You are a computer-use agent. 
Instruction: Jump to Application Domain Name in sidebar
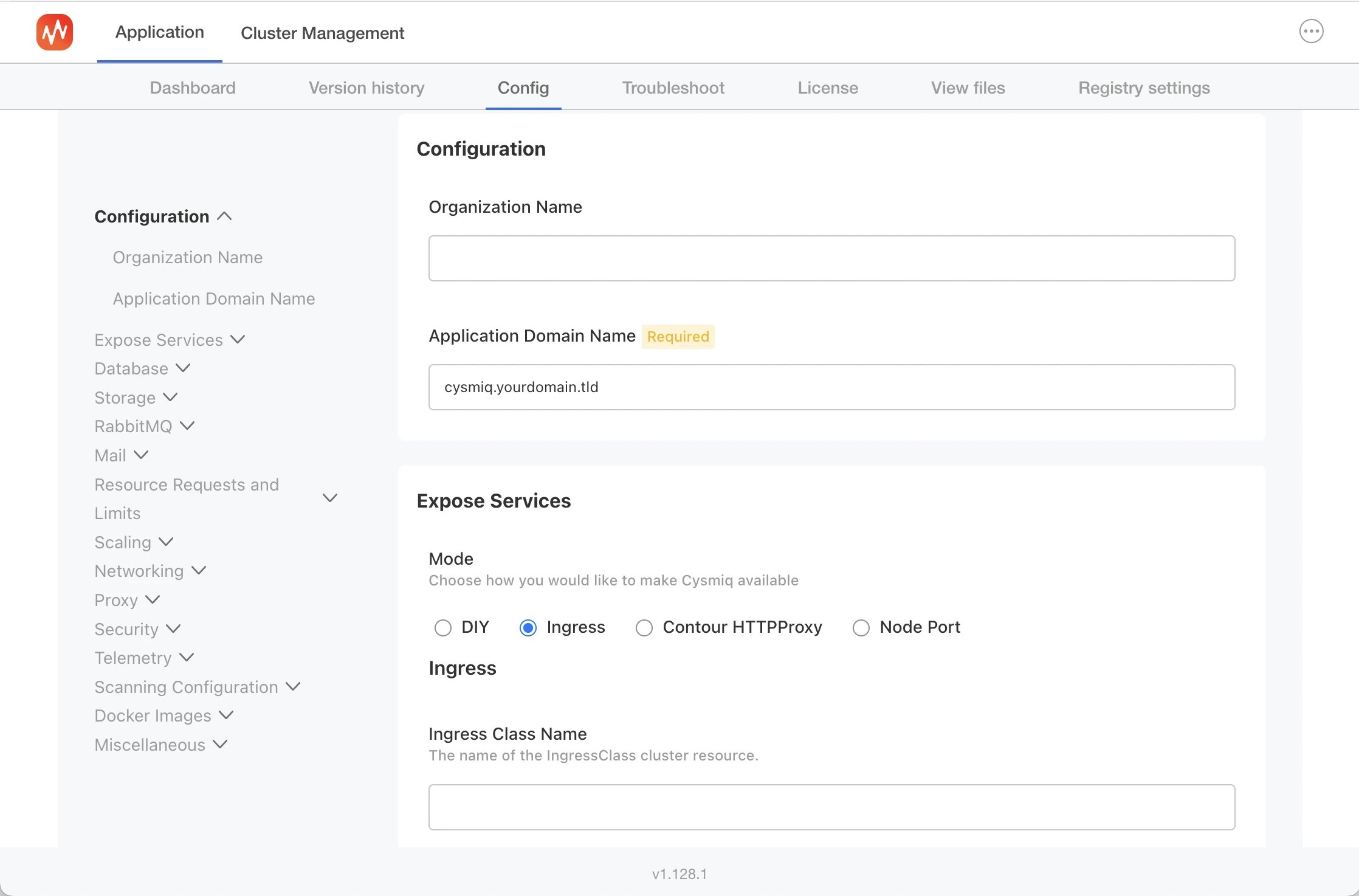[x=214, y=298]
